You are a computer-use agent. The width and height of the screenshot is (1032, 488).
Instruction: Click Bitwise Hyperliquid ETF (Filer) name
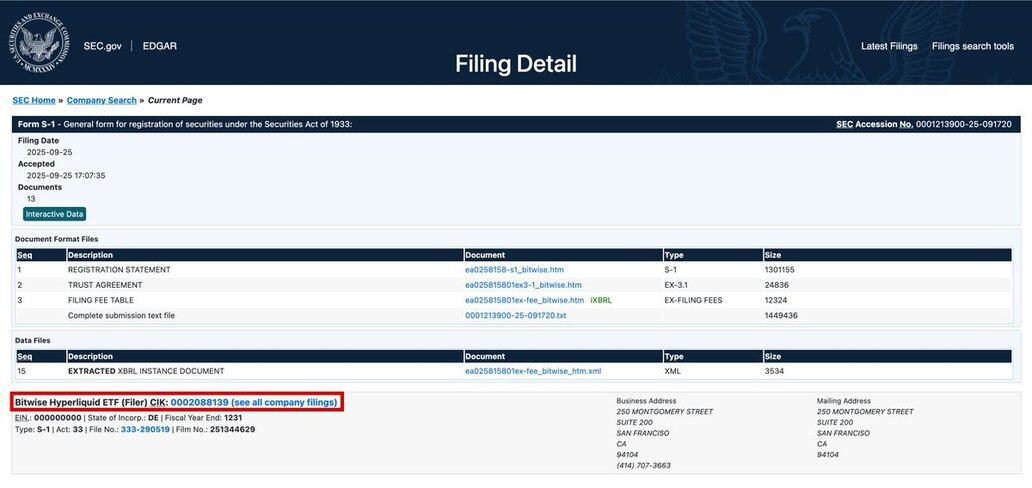tap(81, 402)
